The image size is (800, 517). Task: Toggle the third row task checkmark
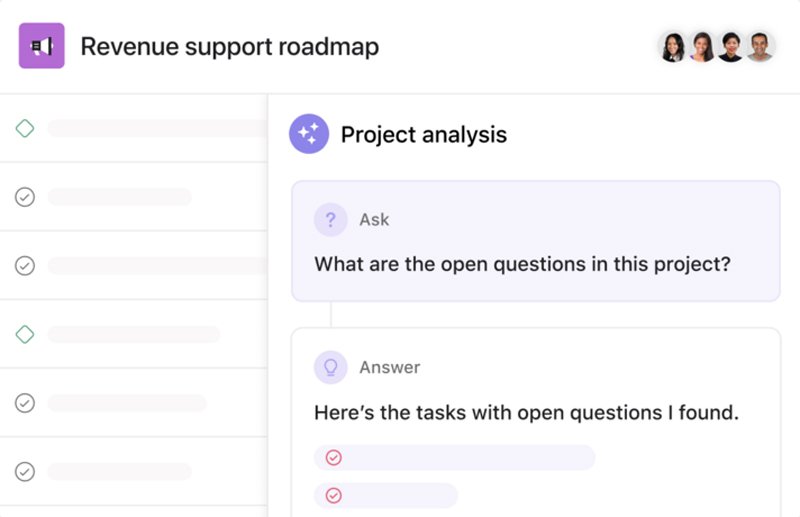point(25,265)
